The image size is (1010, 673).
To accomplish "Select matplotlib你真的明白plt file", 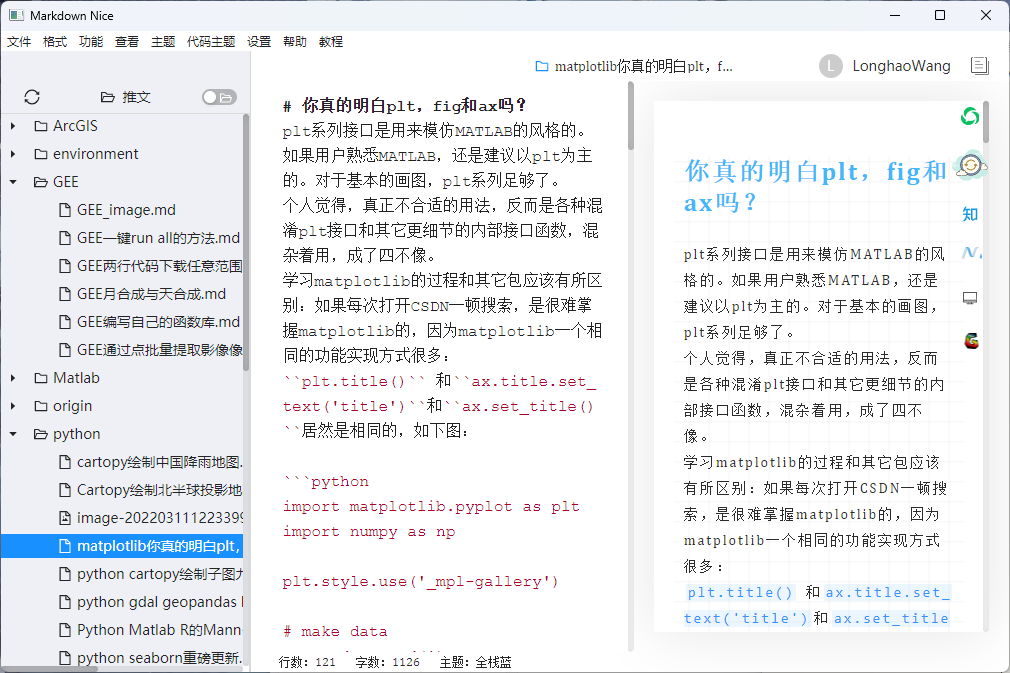I will click(122, 546).
